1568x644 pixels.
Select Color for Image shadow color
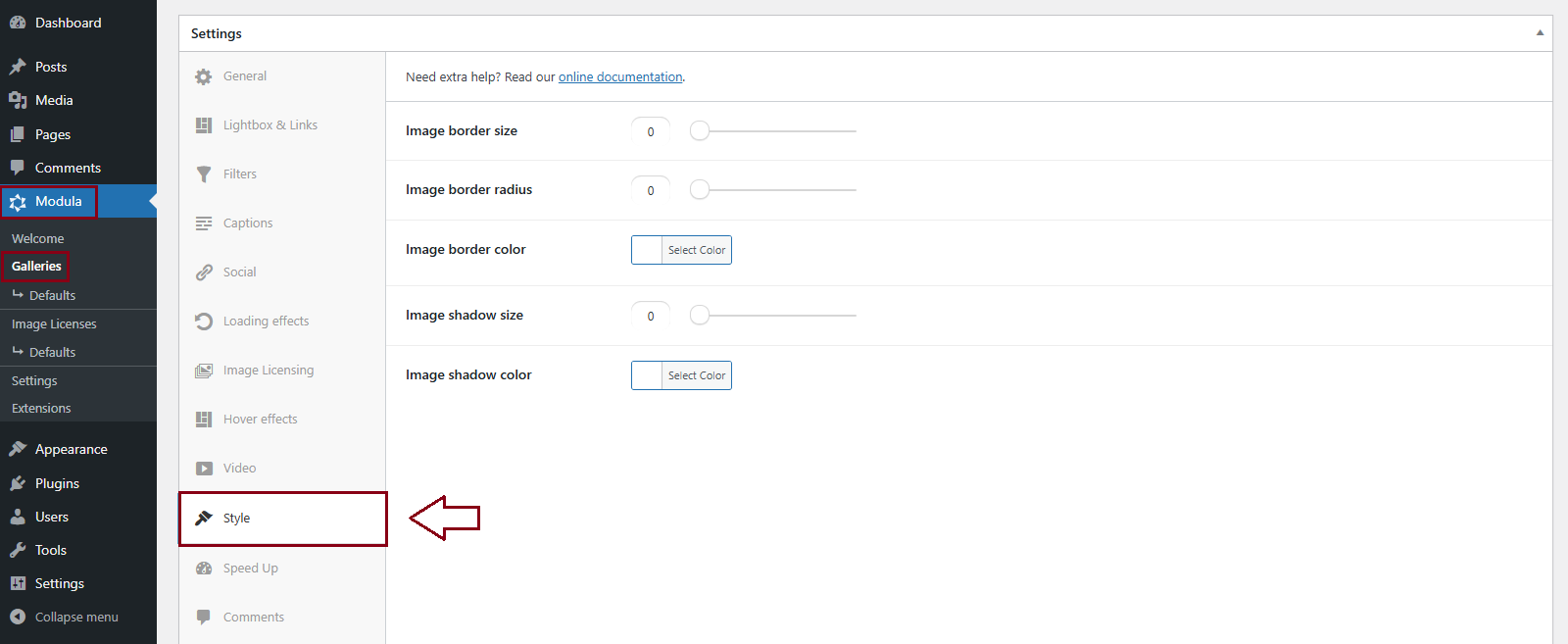pos(696,375)
